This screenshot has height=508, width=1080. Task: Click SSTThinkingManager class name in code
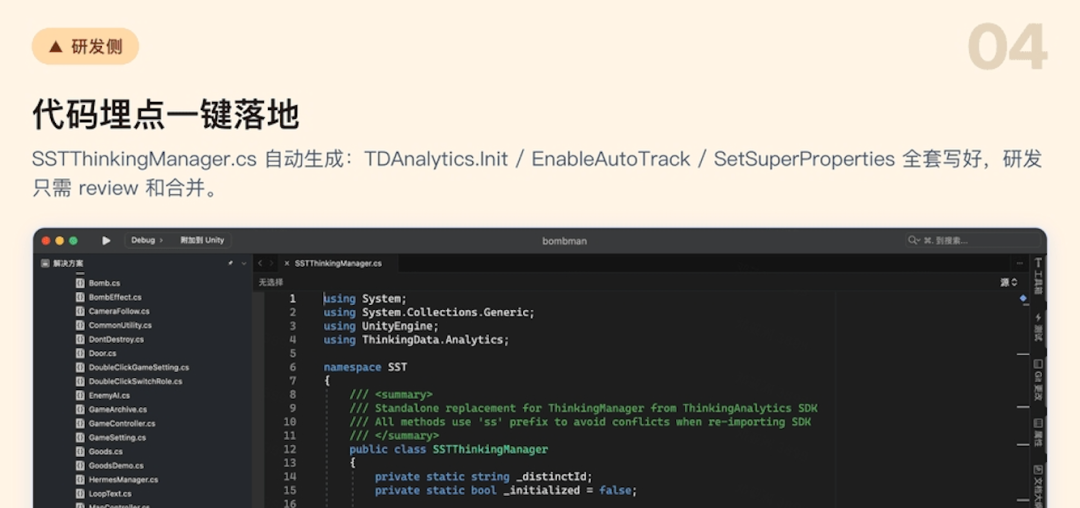coord(490,449)
